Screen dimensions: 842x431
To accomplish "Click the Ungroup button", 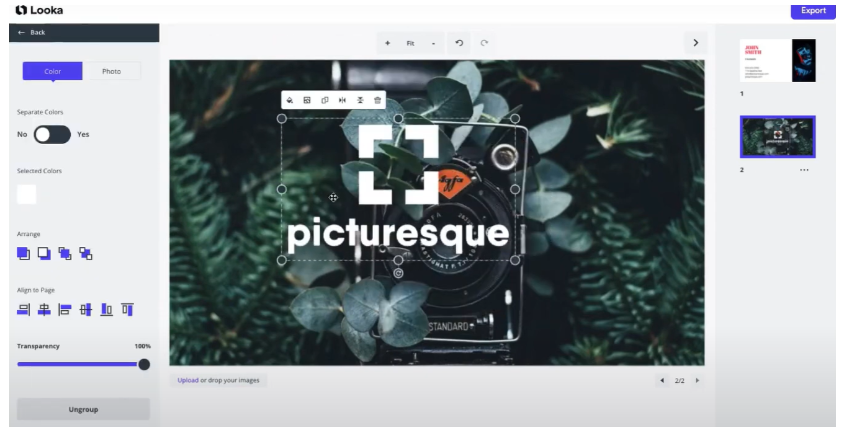I will pos(83,410).
